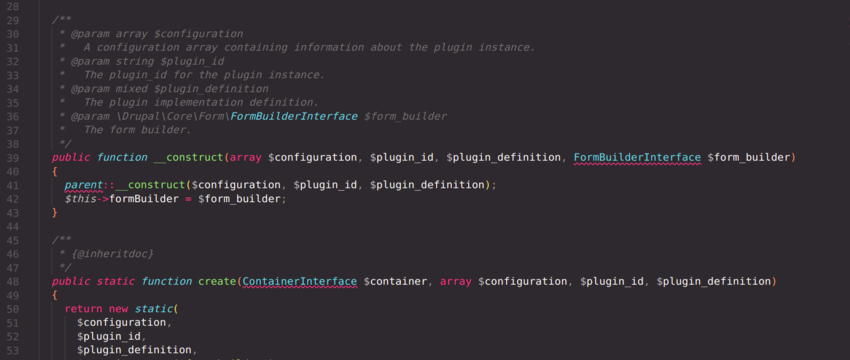Place cursor on __construct function name
Image resolution: width=850 pixels, height=360 pixels.
pos(189,158)
